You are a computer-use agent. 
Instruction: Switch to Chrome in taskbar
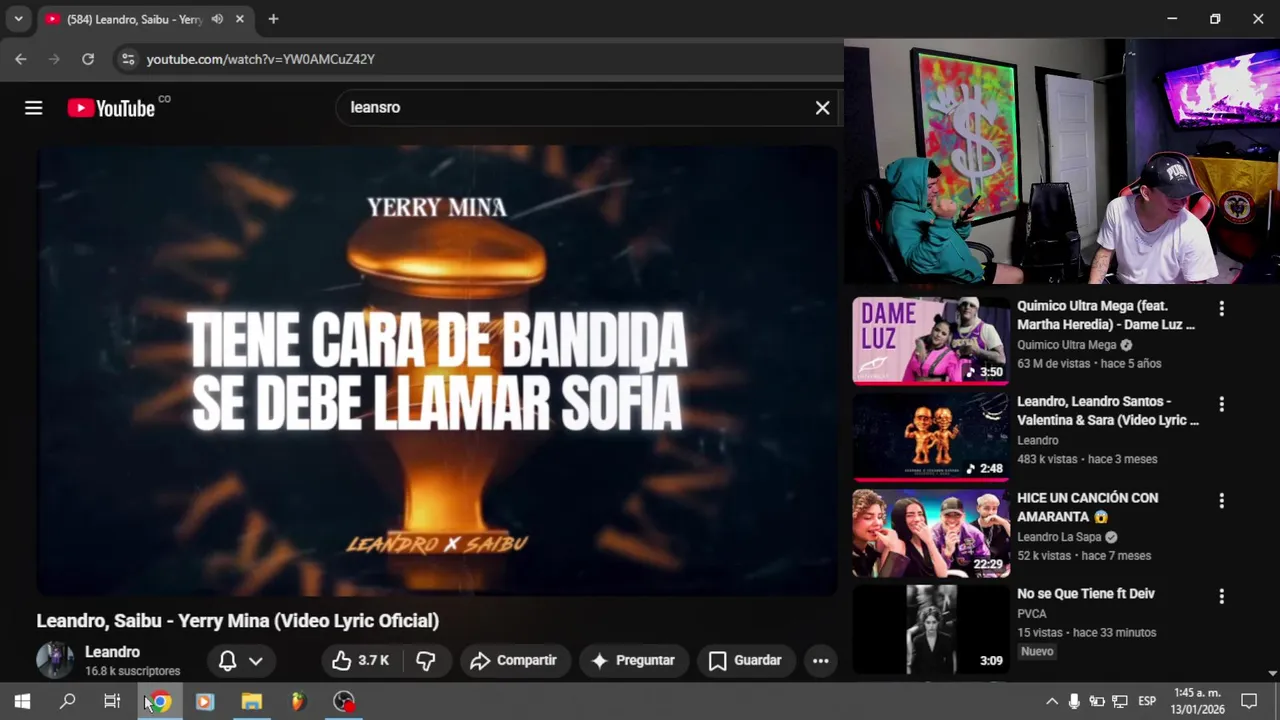click(x=160, y=701)
